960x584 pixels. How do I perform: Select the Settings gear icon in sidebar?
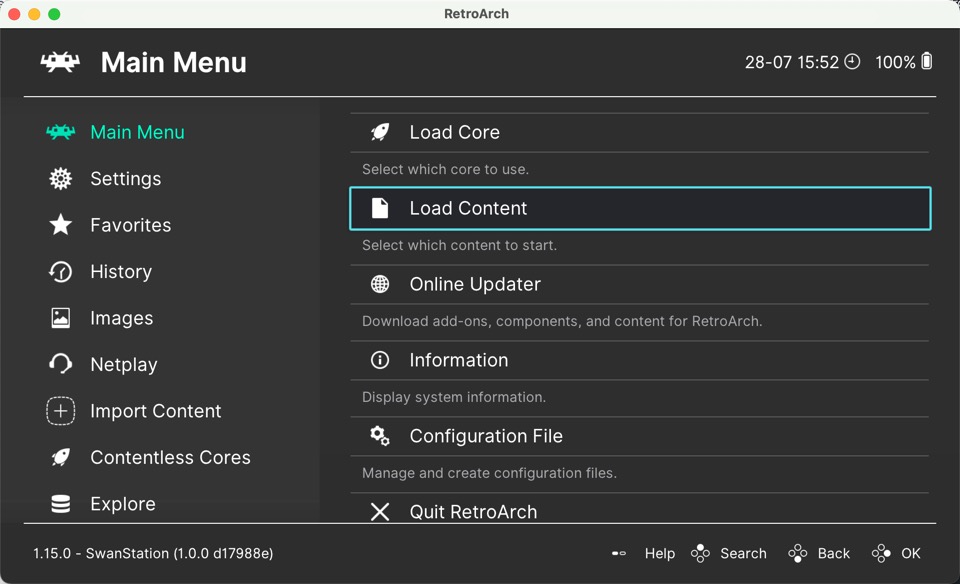[60, 178]
